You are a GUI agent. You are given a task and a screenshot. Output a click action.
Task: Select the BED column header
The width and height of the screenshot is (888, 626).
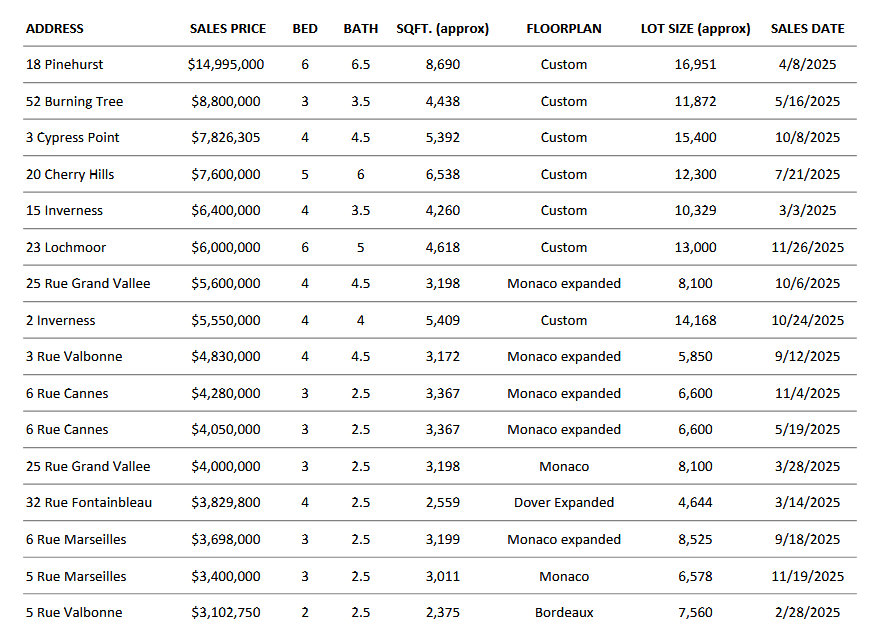[x=305, y=29]
